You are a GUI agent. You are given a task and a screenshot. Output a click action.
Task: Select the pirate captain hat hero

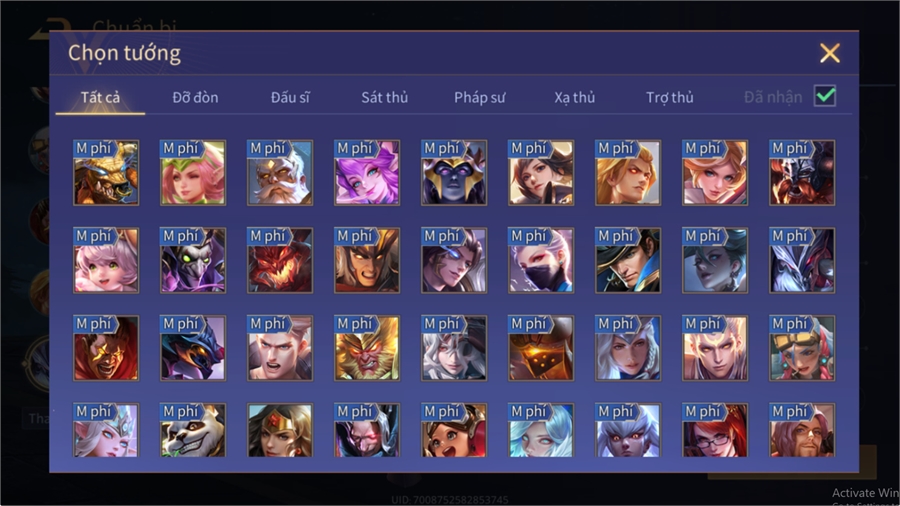click(x=628, y=260)
